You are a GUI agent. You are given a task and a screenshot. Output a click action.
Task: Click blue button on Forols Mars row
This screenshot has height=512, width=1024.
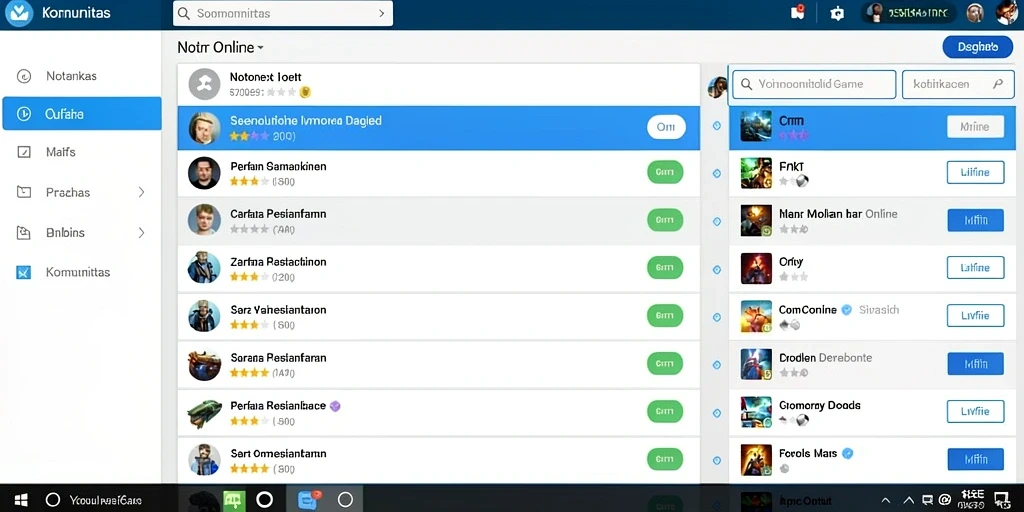[976, 459]
